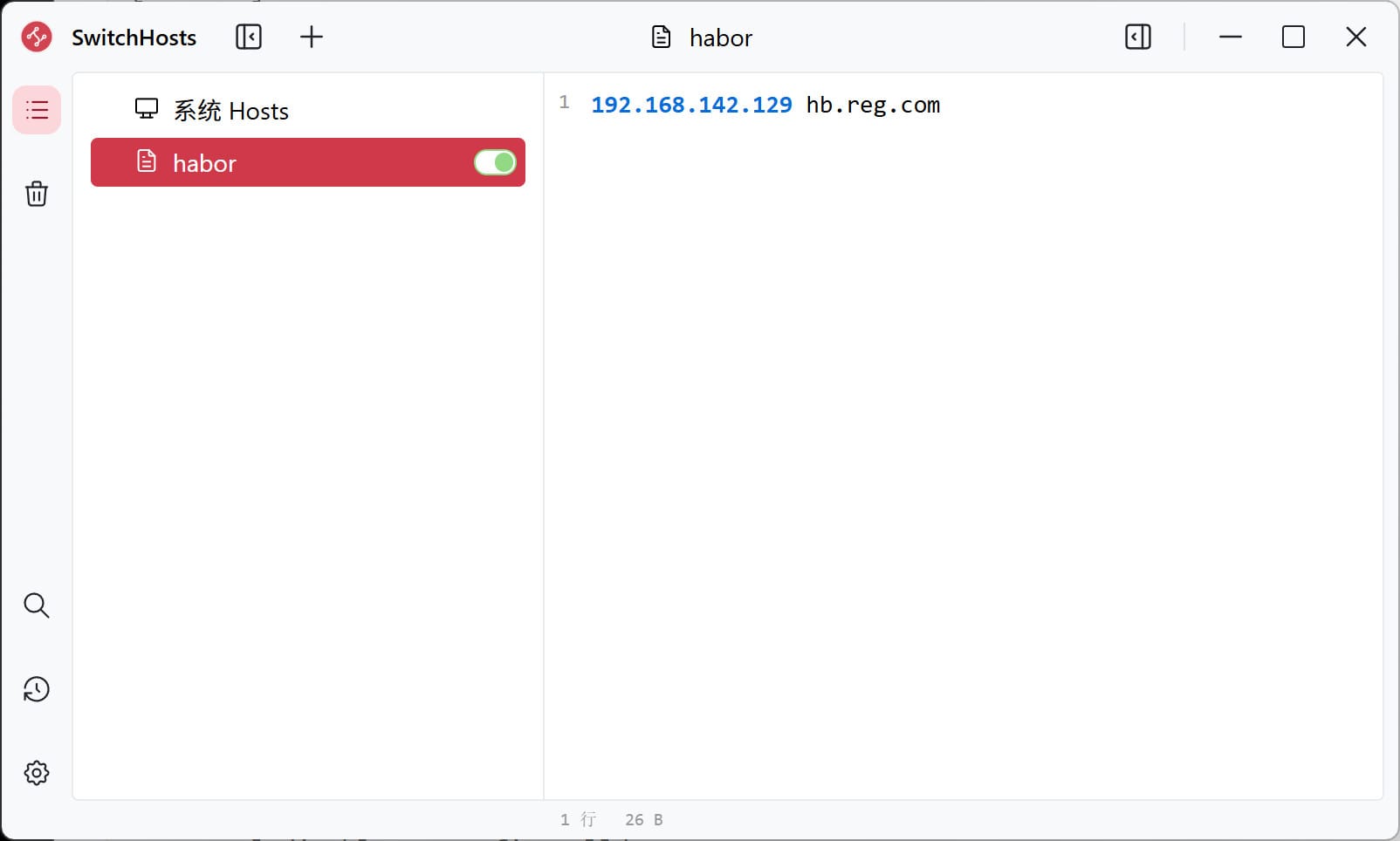The height and width of the screenshot is (841, 1400).
Task: Click the SwitchHosts red logo icon
Action: click(x=37, y=37)
